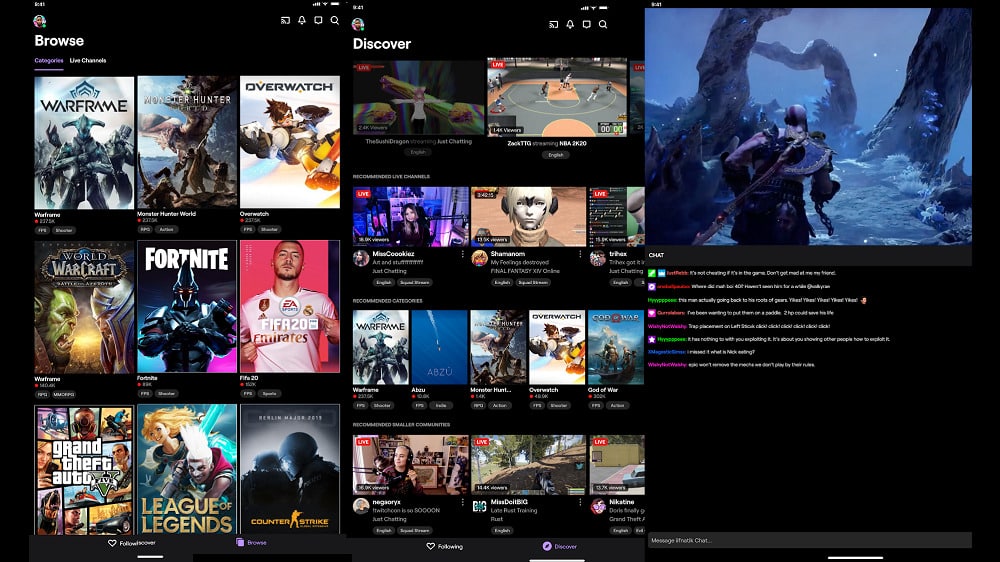1000x562 pixels.
Task: Tap cast icon on Discover screen
Action: pyautogui.click(x=554, y=24)
